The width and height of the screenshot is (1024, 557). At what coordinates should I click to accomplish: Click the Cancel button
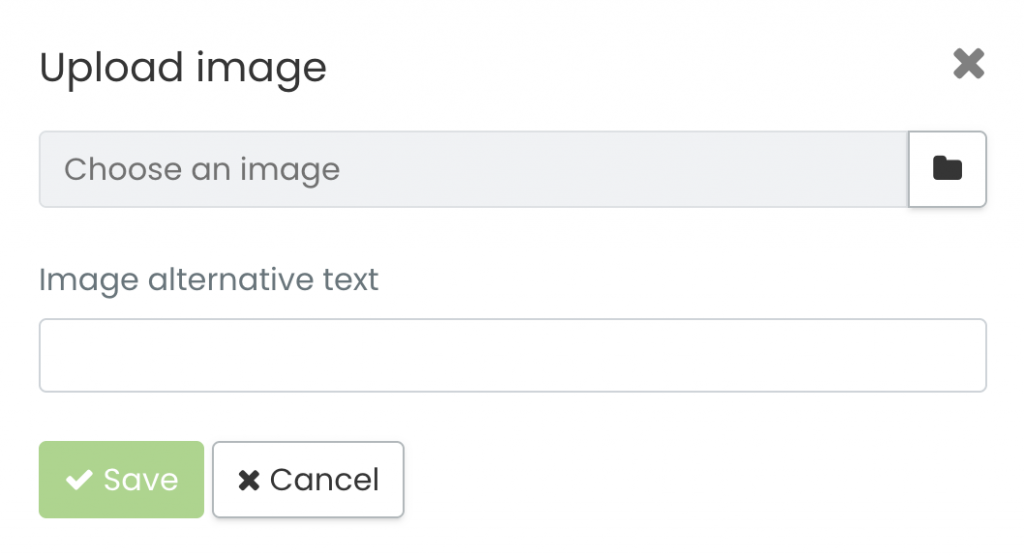pos(308,479)
